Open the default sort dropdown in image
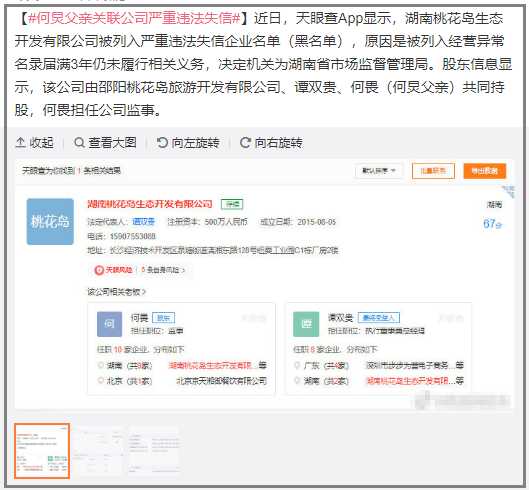529x490 pixels. [x=379, y=171]
